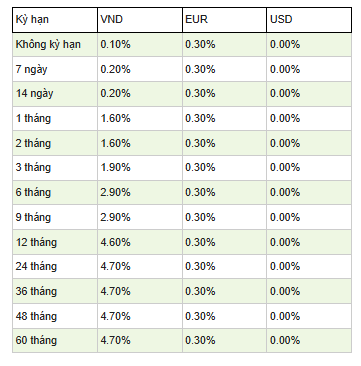
Task: Click the Kỳ hạn column header
Action: 55,20
